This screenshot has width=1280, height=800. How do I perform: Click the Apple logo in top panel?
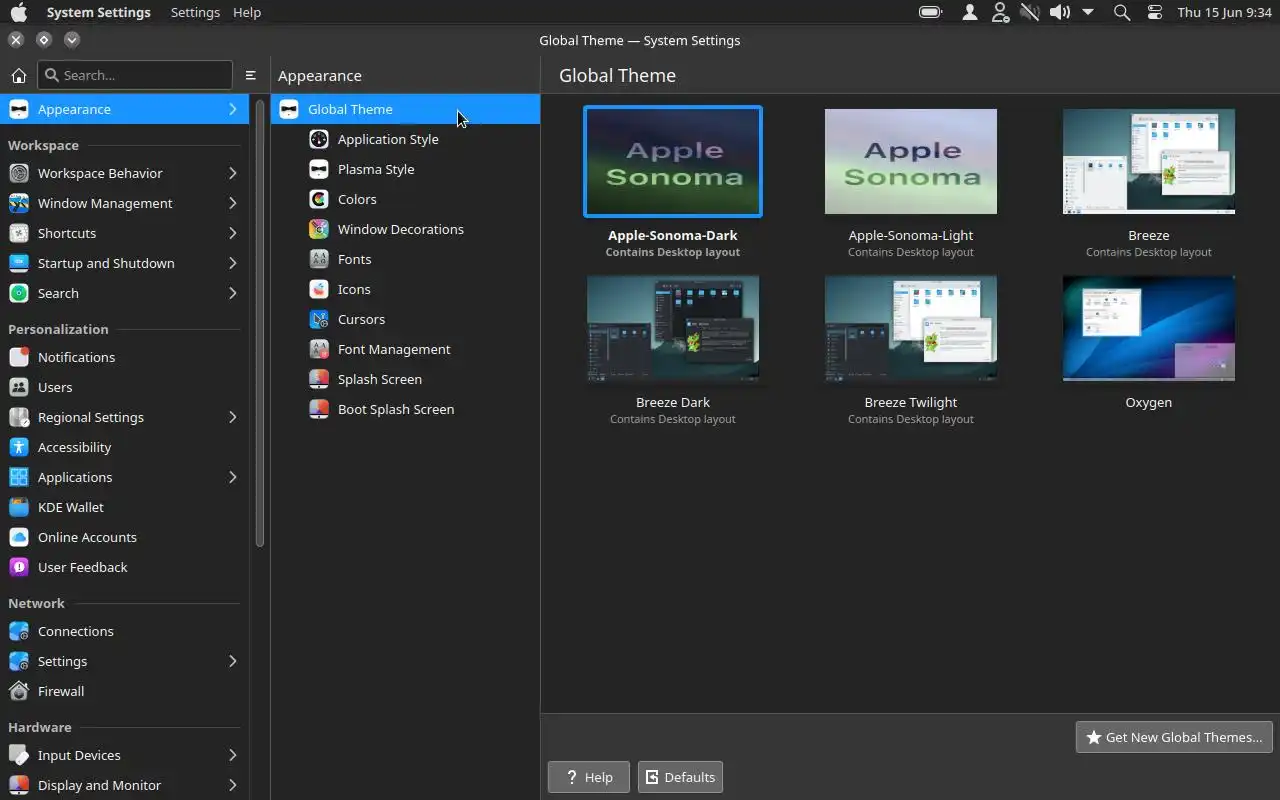(x=18, y=12)
